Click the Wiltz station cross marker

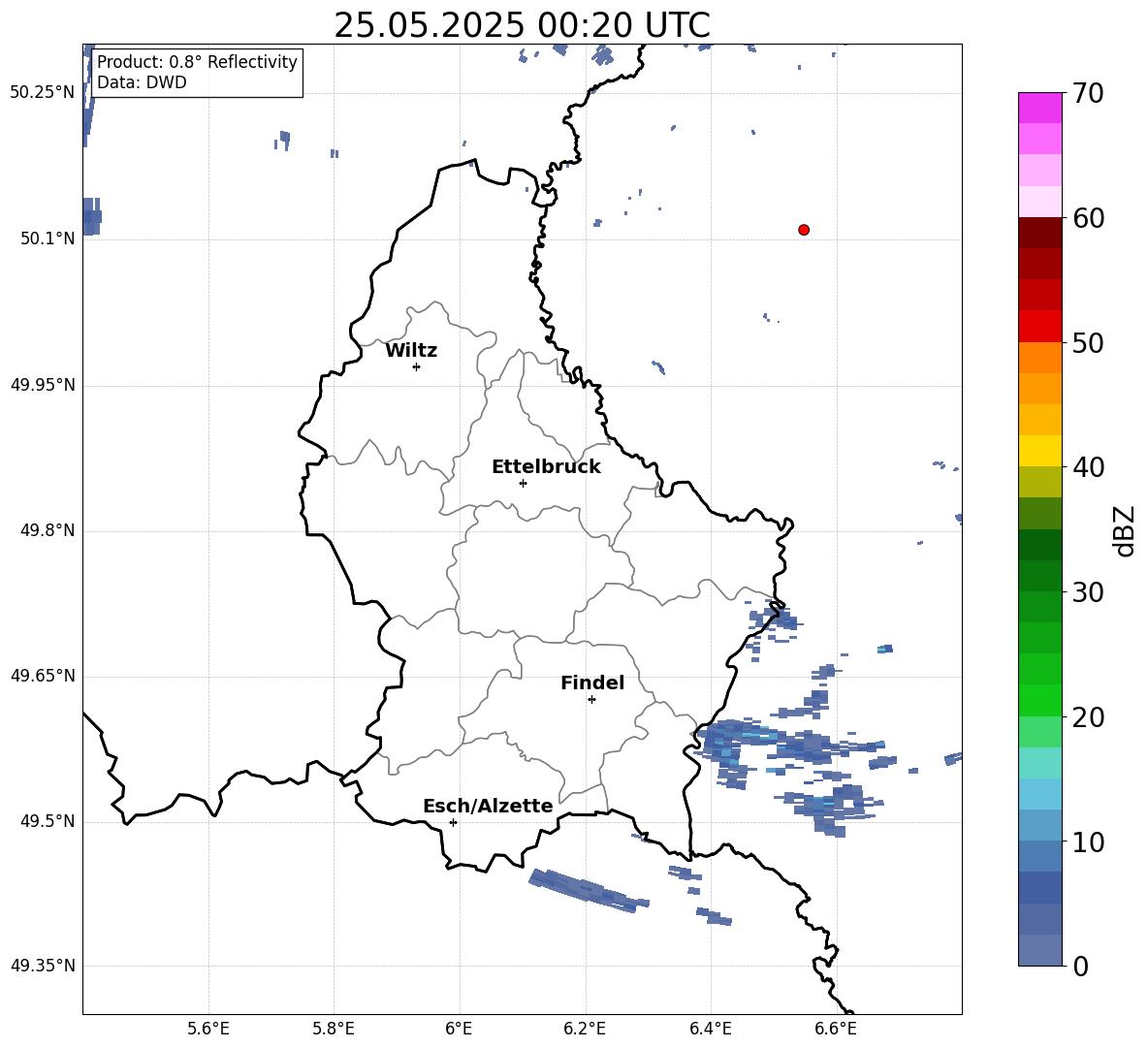pos(417,366)
